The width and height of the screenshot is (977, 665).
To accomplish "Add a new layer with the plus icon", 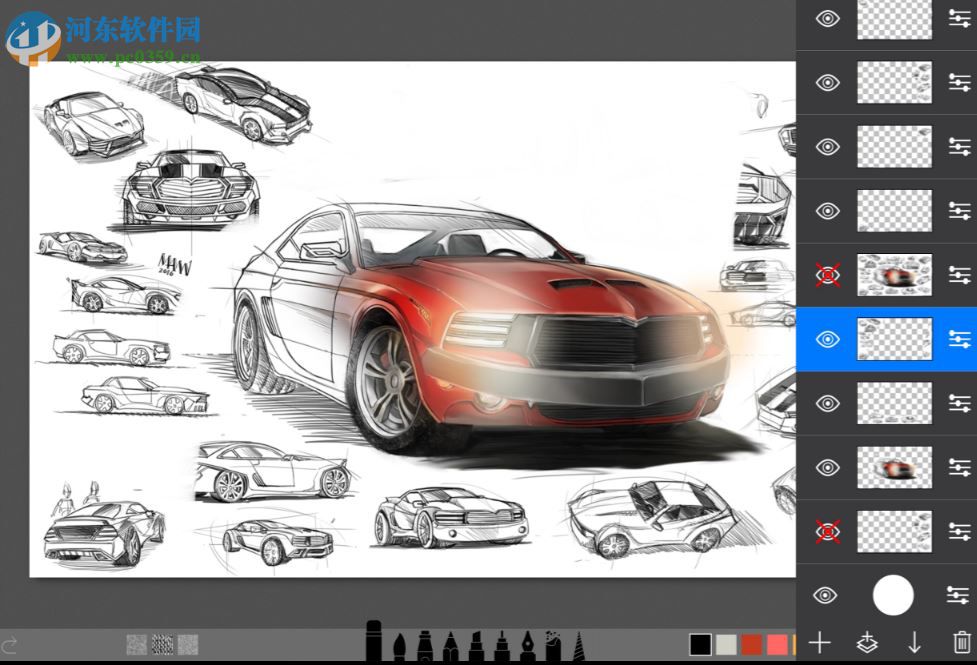I will coord(820,643).
